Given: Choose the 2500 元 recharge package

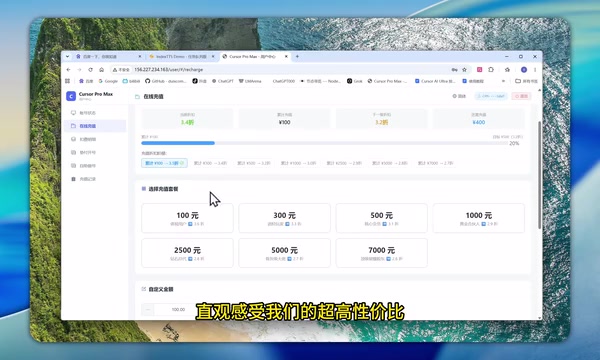Looking at the screenshot, I should pyautogui.click(x=187, y=253).
